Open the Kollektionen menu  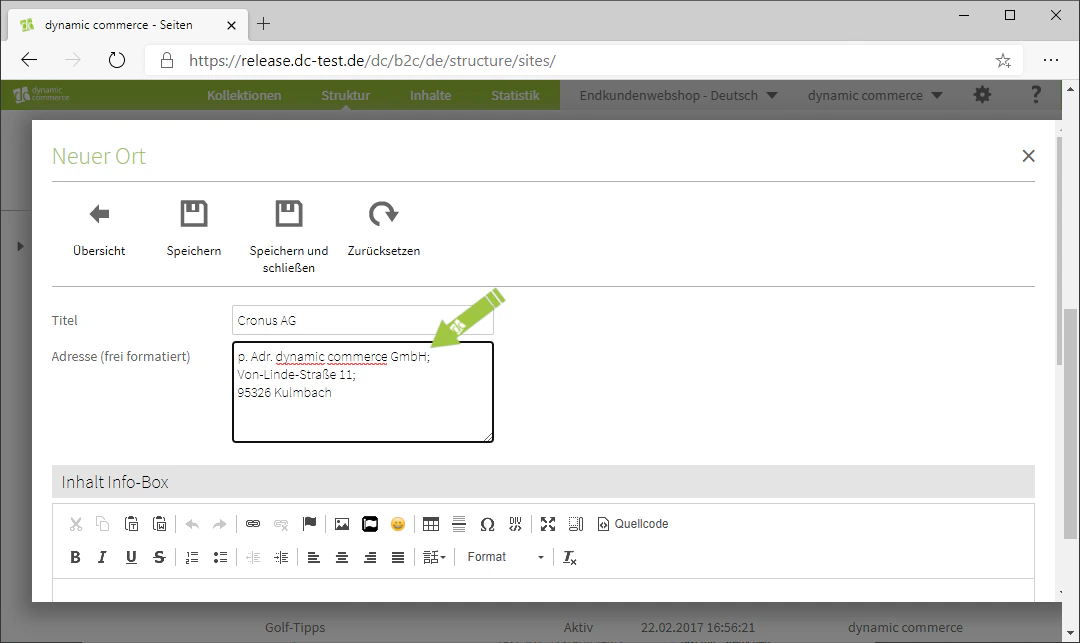tap(244, 96)
